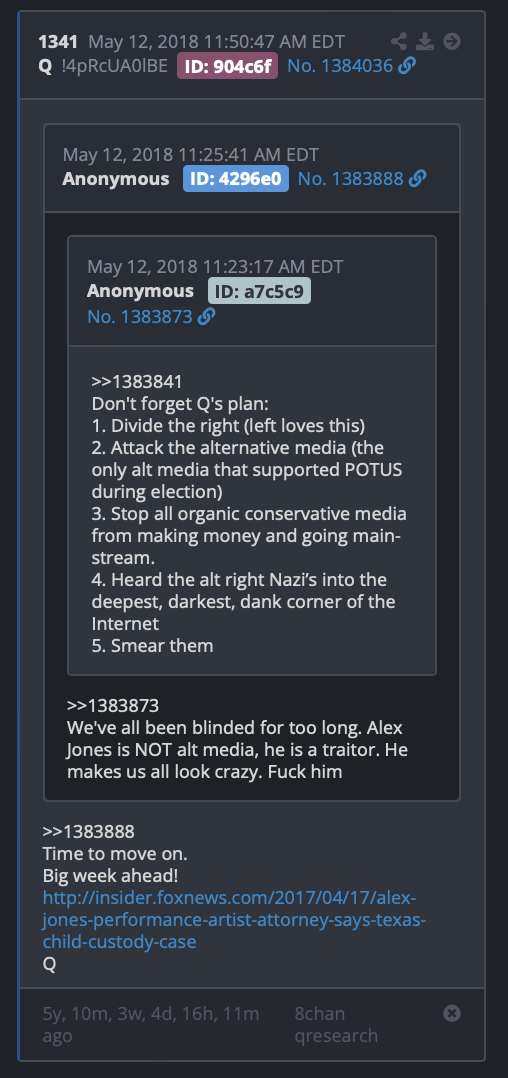This screenshot has height=1078, width=508.
Task: Download post 1341 with the download icon
Action: click(x=426, y=41)
